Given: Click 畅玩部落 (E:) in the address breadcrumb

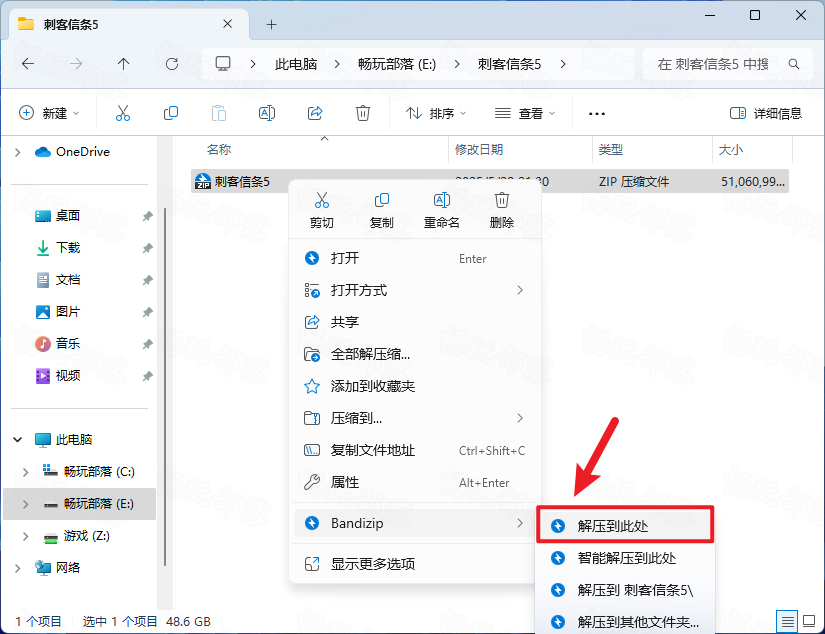Looking at the screenshot, I should (397, 64).
